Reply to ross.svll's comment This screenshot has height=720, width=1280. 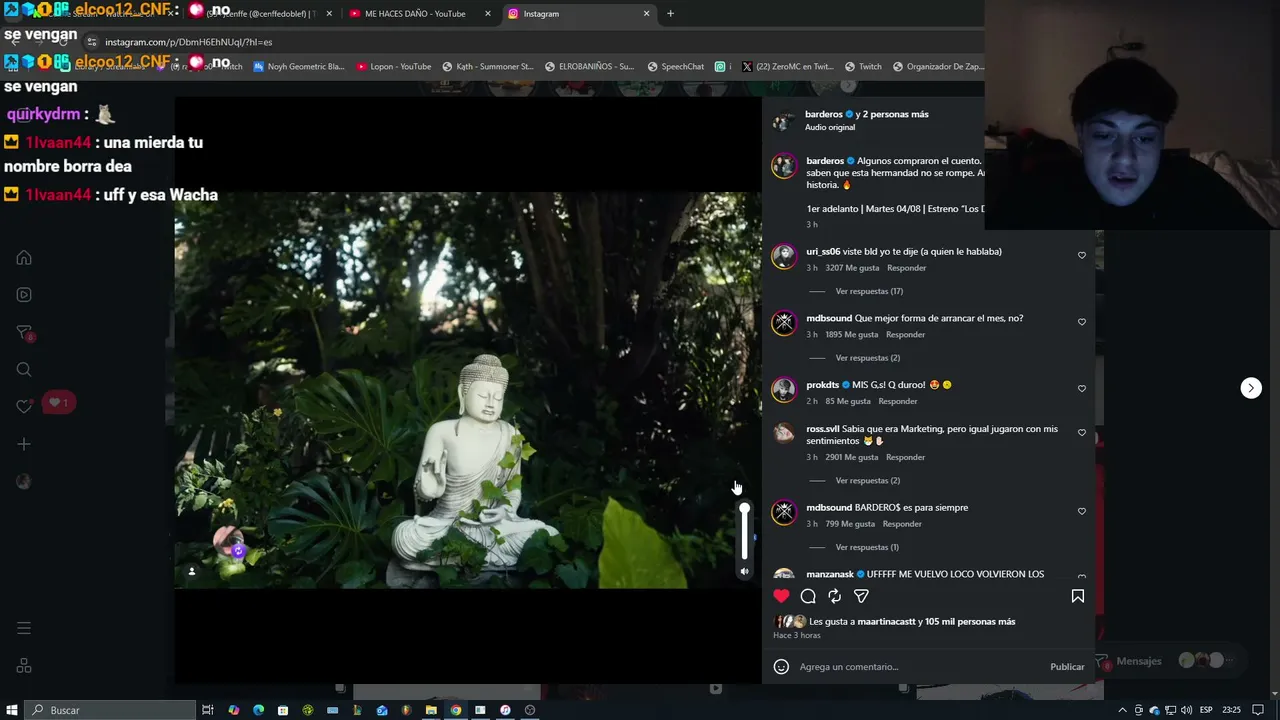click(905, 458)
